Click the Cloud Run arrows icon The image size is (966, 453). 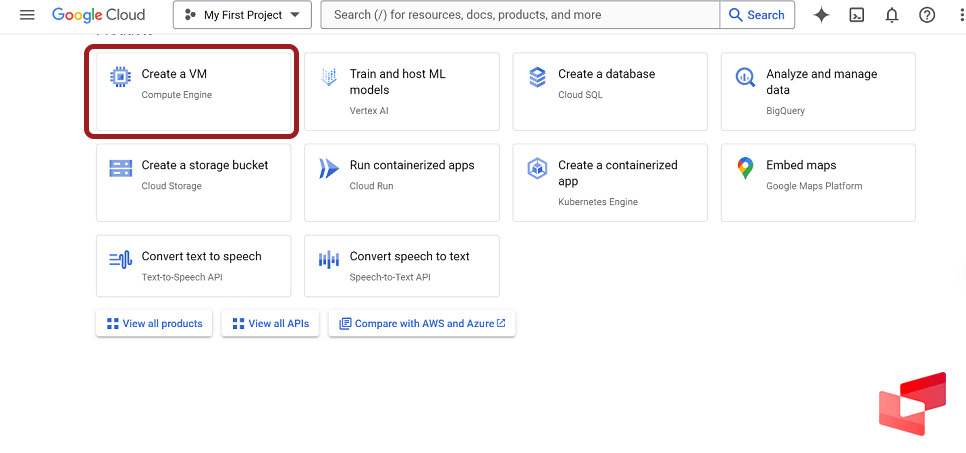(328, 168)
